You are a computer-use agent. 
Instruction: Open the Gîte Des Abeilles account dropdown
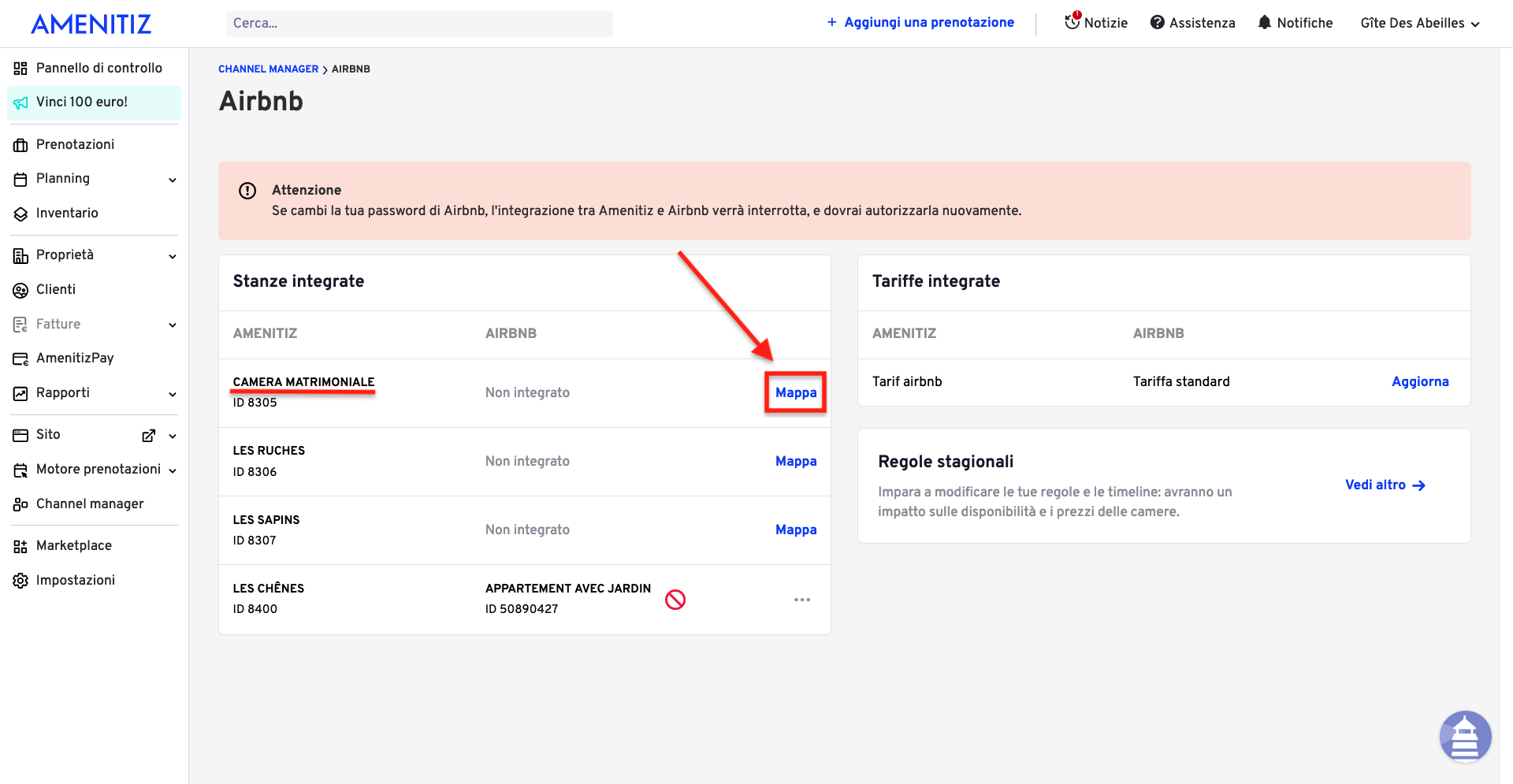click(1420, 23)
